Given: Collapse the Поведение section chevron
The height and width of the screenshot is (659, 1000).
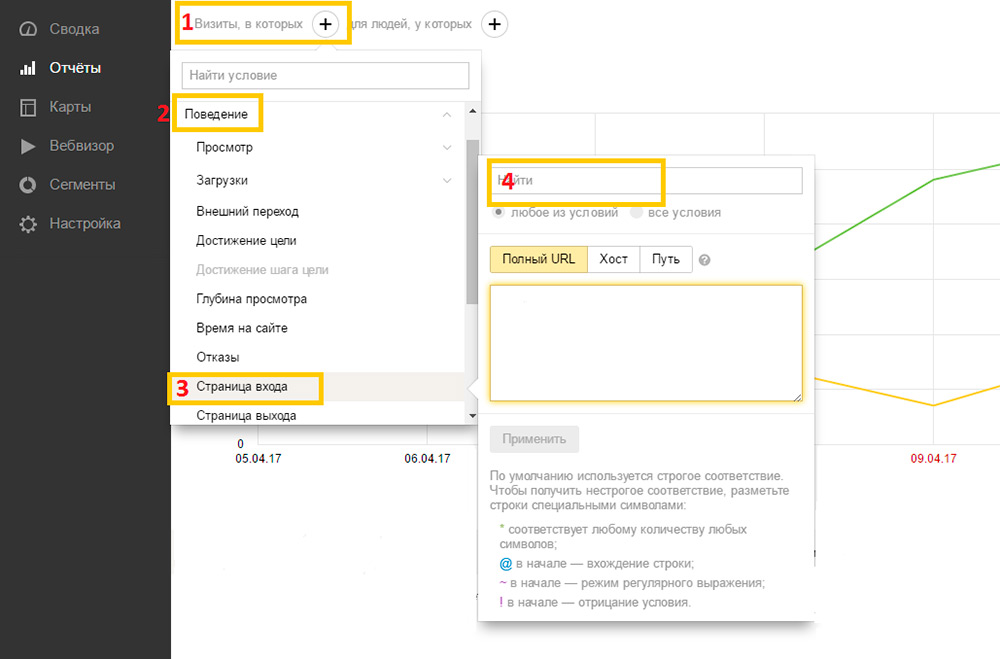Looking at the screenshot, I should click(446, 115).
